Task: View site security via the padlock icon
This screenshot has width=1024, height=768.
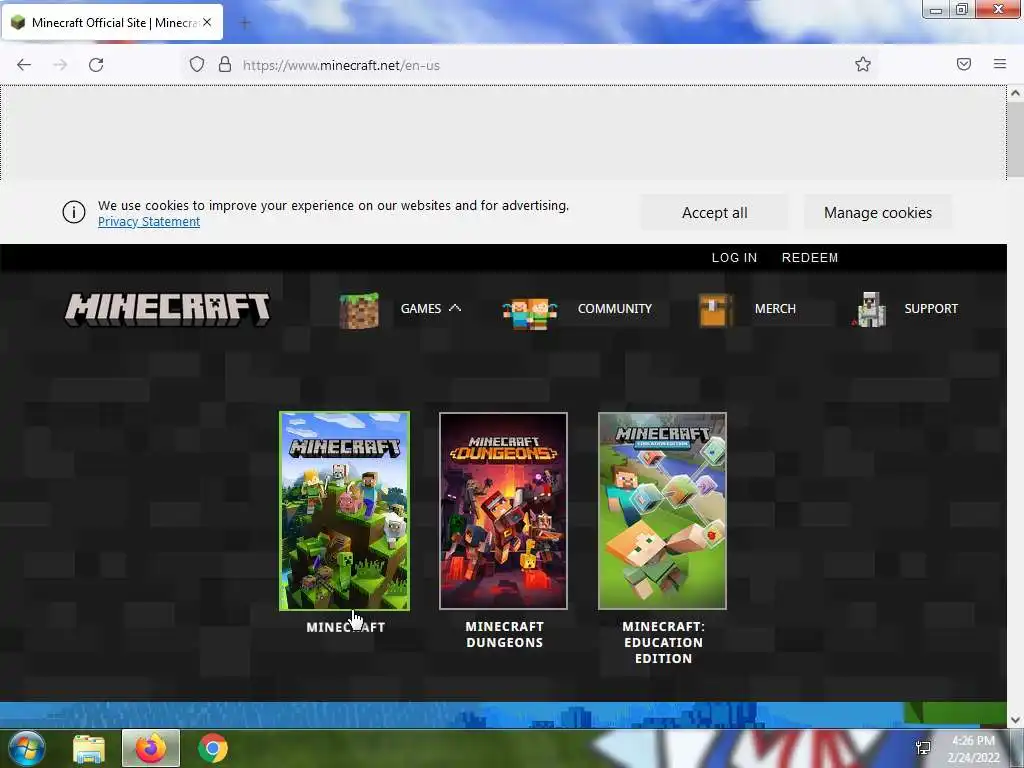Action: click(x=225, y=64)
